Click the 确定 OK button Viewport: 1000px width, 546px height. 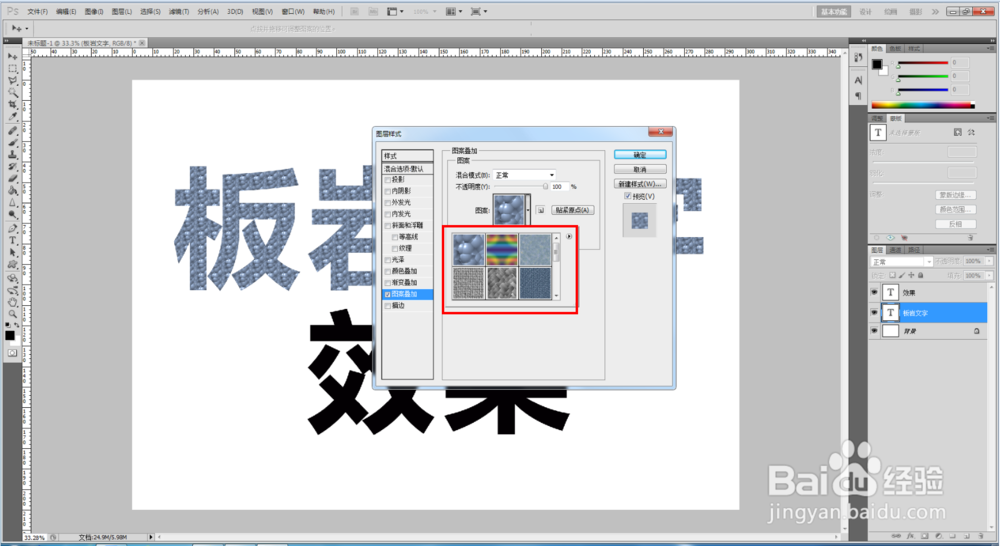click(x=640, y=155)
